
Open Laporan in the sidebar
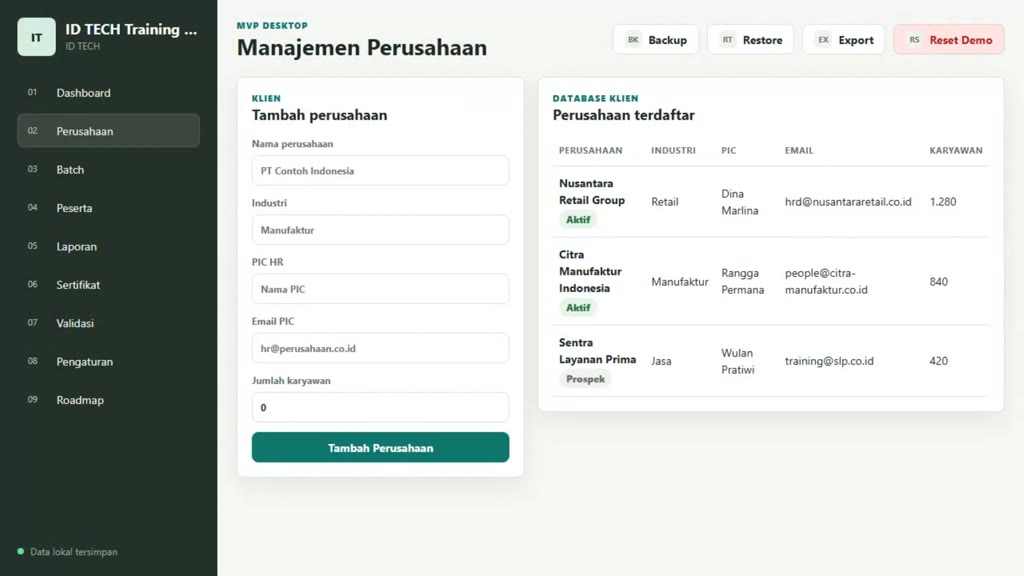[x=108, y=246]
